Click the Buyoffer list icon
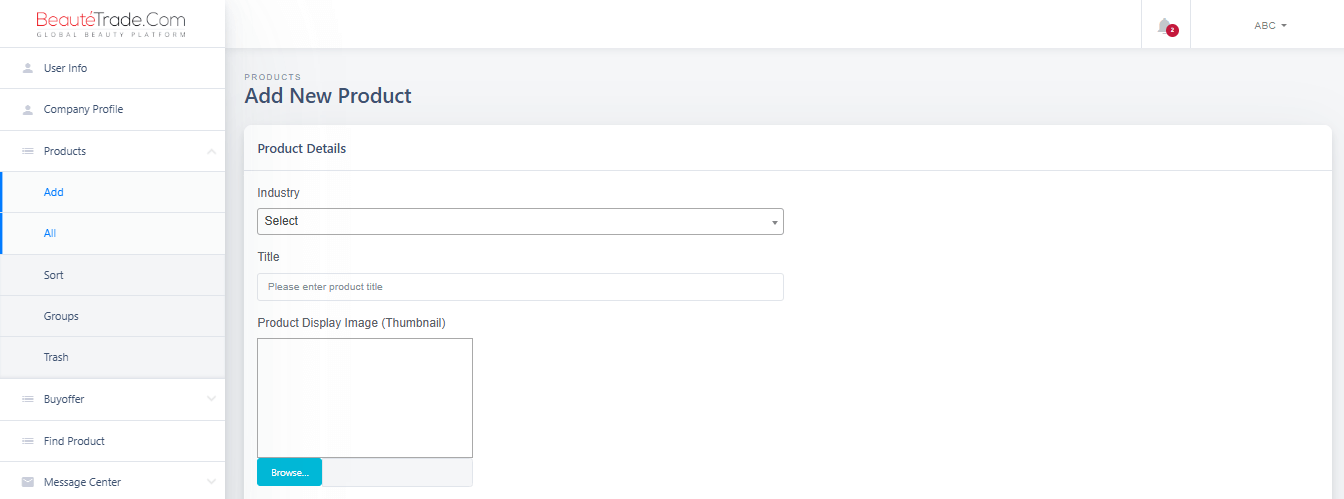This screenshot has width=1344, height=499. pyautogui.click(x=28, y=399)
